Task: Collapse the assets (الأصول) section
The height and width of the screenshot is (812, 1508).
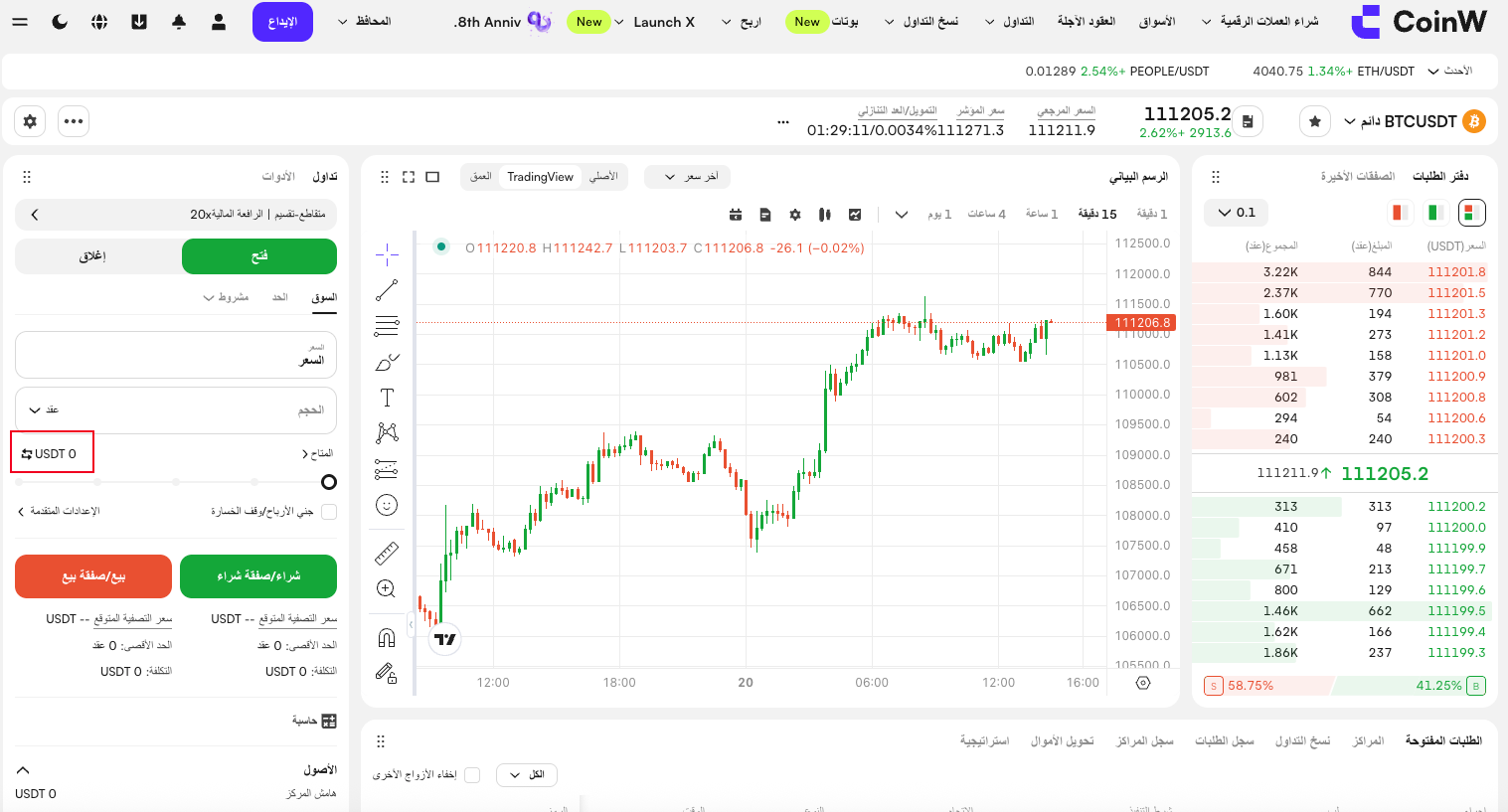Action: pos(23,770)
